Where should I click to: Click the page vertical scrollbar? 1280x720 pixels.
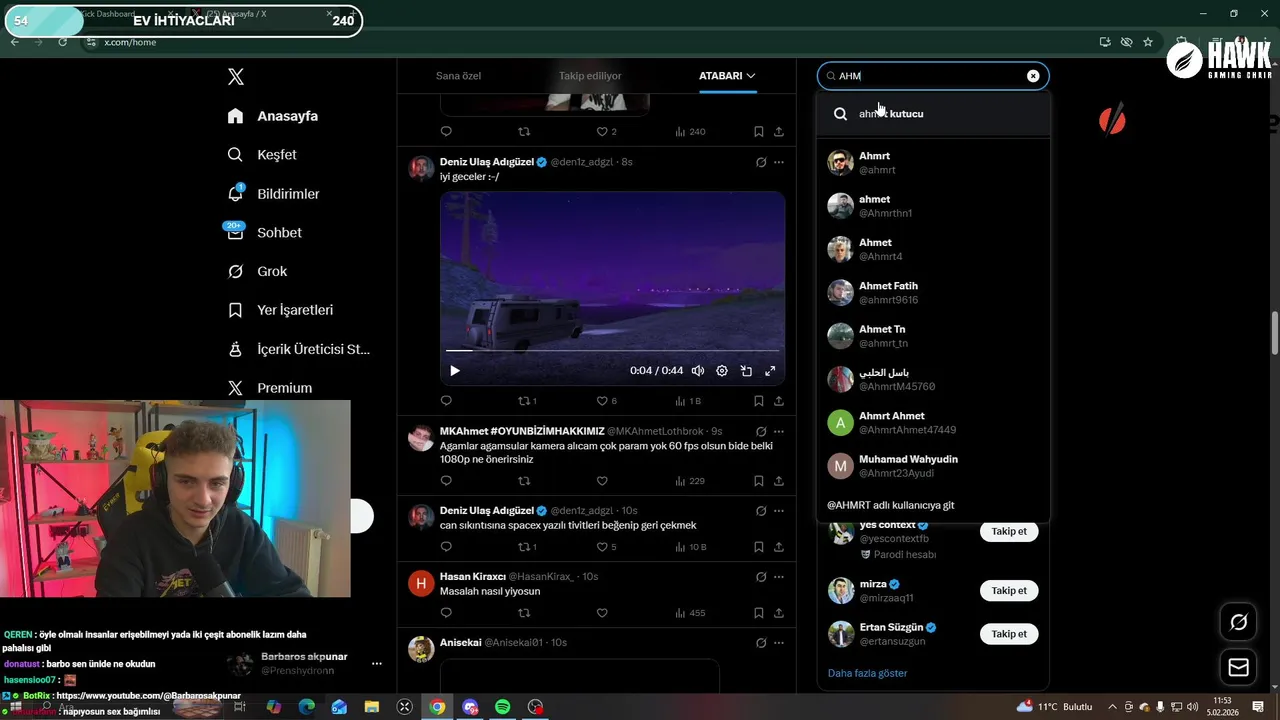click(x=1275, y=333)
